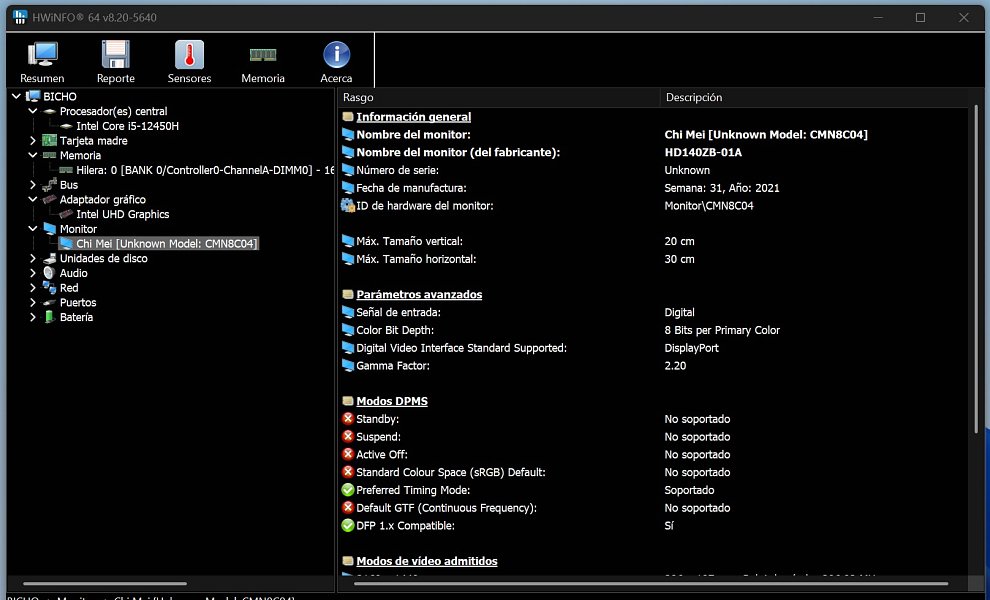The width and height of the screenshot is (990, 600).
Task: Click the Información general section heading
Action: click(414, 117)
